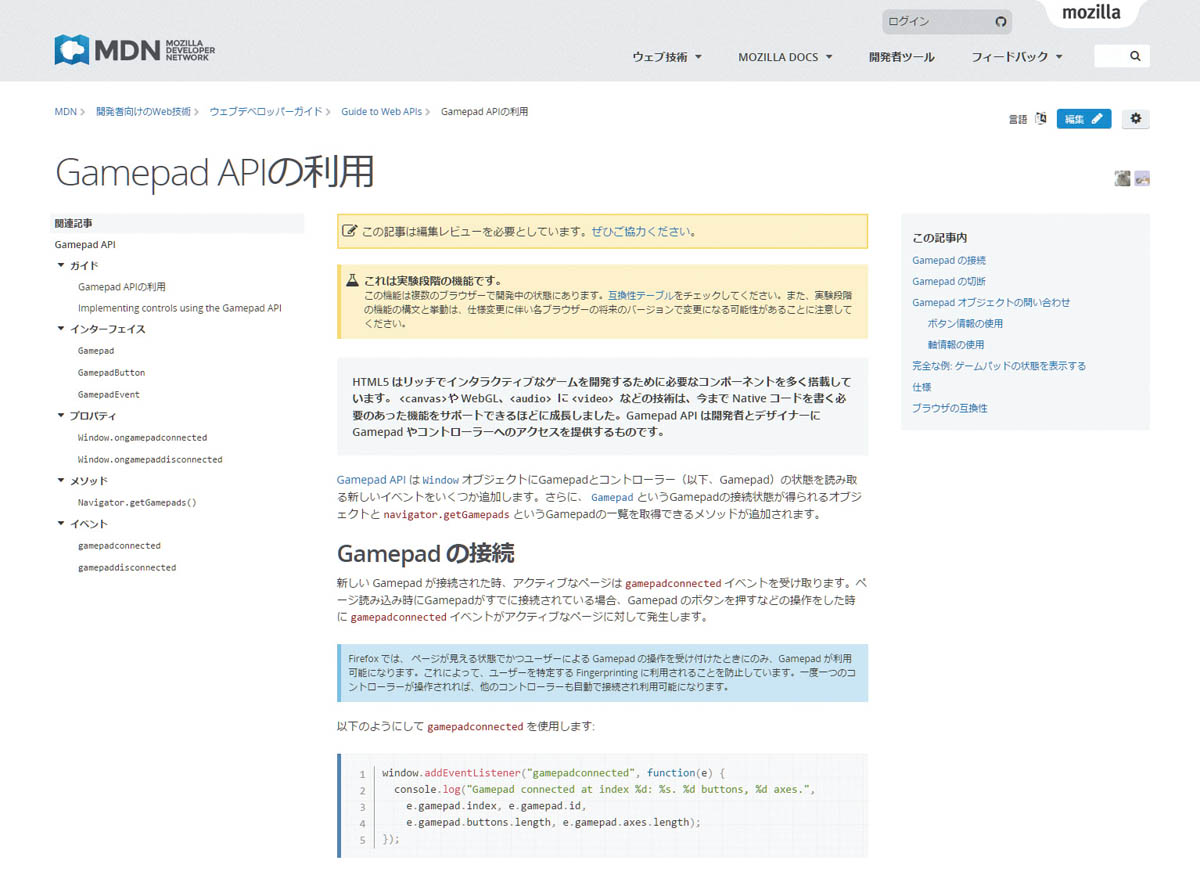Jump to Gamepad の接続 via the article outline
Image resolution: width=1200 pixels, height=875 pixels.
[948, 260]
